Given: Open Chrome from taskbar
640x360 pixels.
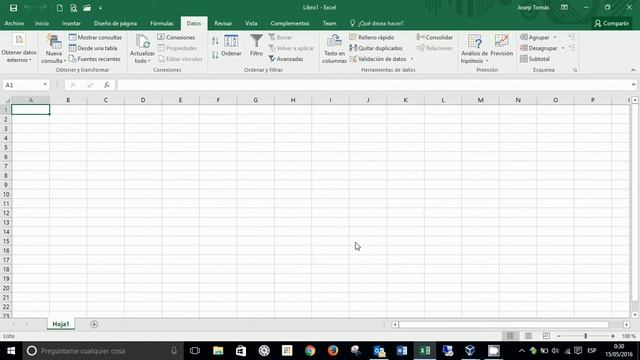Looking at the screenshot, I should pyautogui.click(x=310, y=351).
